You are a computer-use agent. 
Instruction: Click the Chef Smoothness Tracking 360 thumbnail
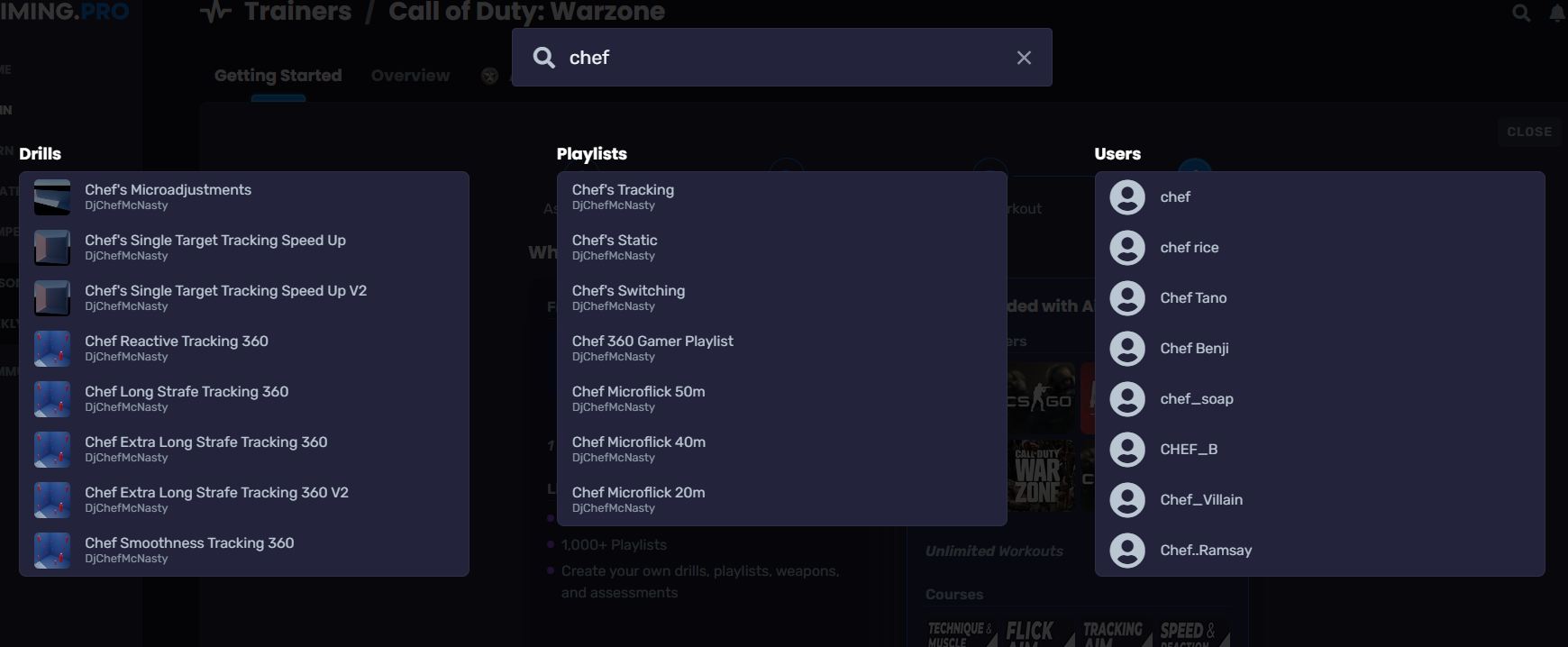pos(52,551)
